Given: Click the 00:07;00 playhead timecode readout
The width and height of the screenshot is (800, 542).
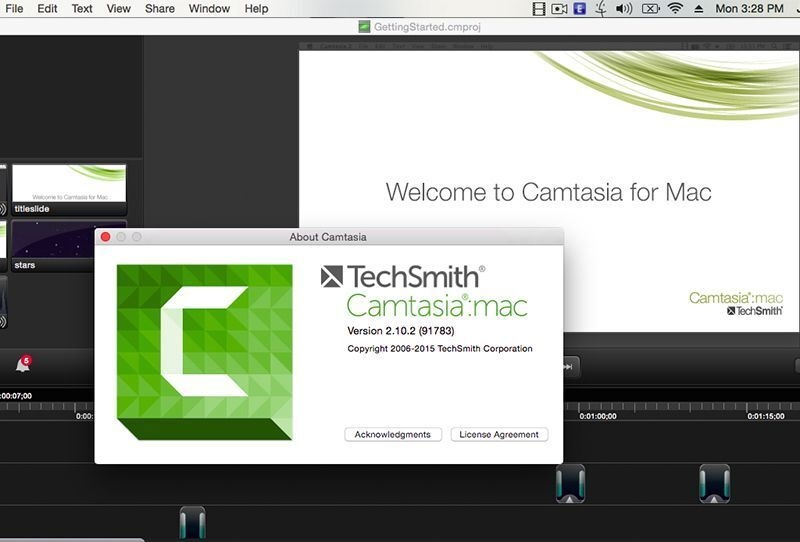Looking at the screenshot, I should point(16,396).
